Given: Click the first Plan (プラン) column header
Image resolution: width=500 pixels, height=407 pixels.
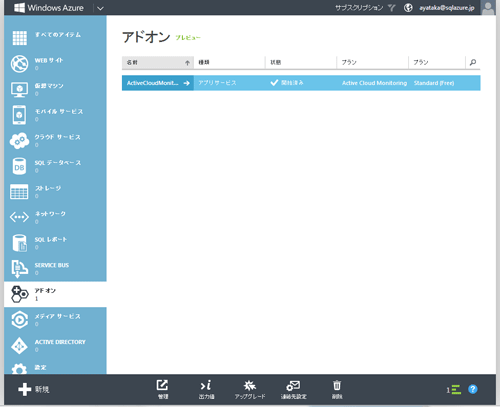Looking at the screenshot, I should (373, 62).
